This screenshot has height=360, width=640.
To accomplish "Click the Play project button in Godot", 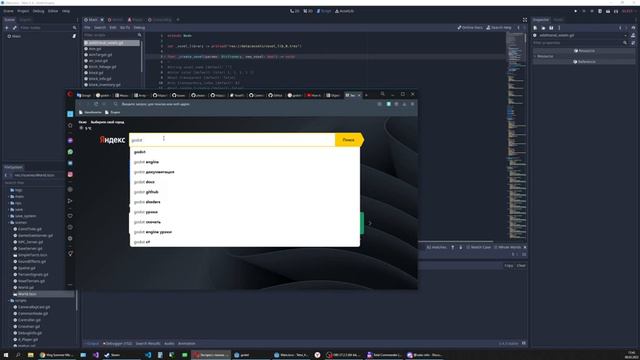I will (x=576, y=11).
